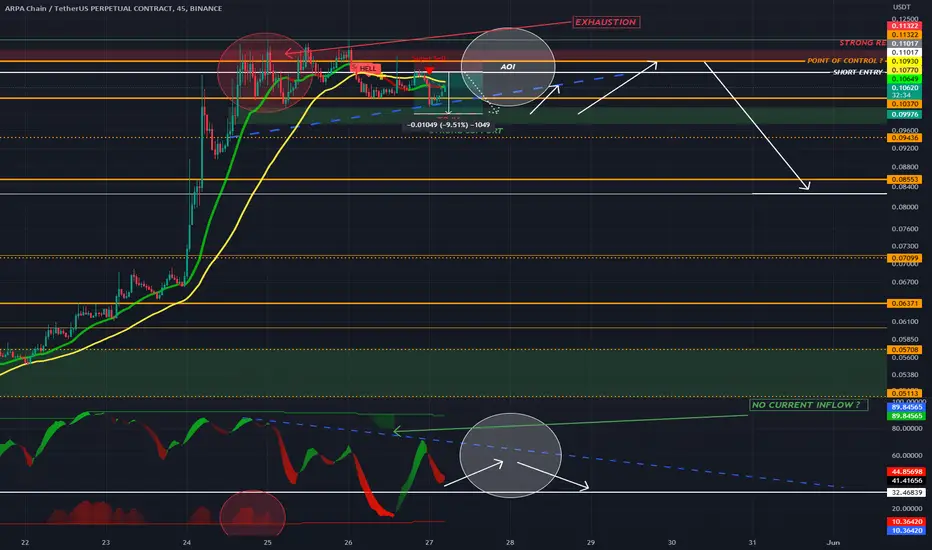Click the yellow 0.10930 price tag
This screenshot has width=932, height=550.
905,62
